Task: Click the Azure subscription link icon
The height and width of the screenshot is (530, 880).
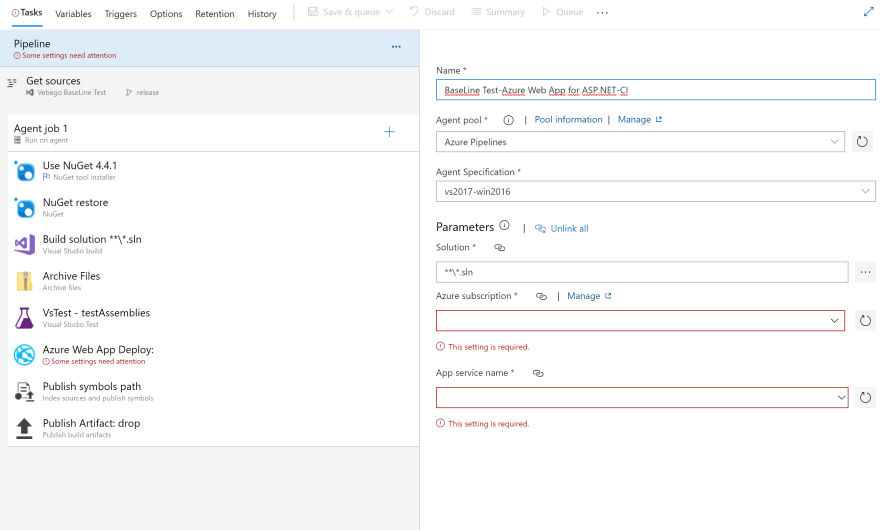Action: point(541,296)
